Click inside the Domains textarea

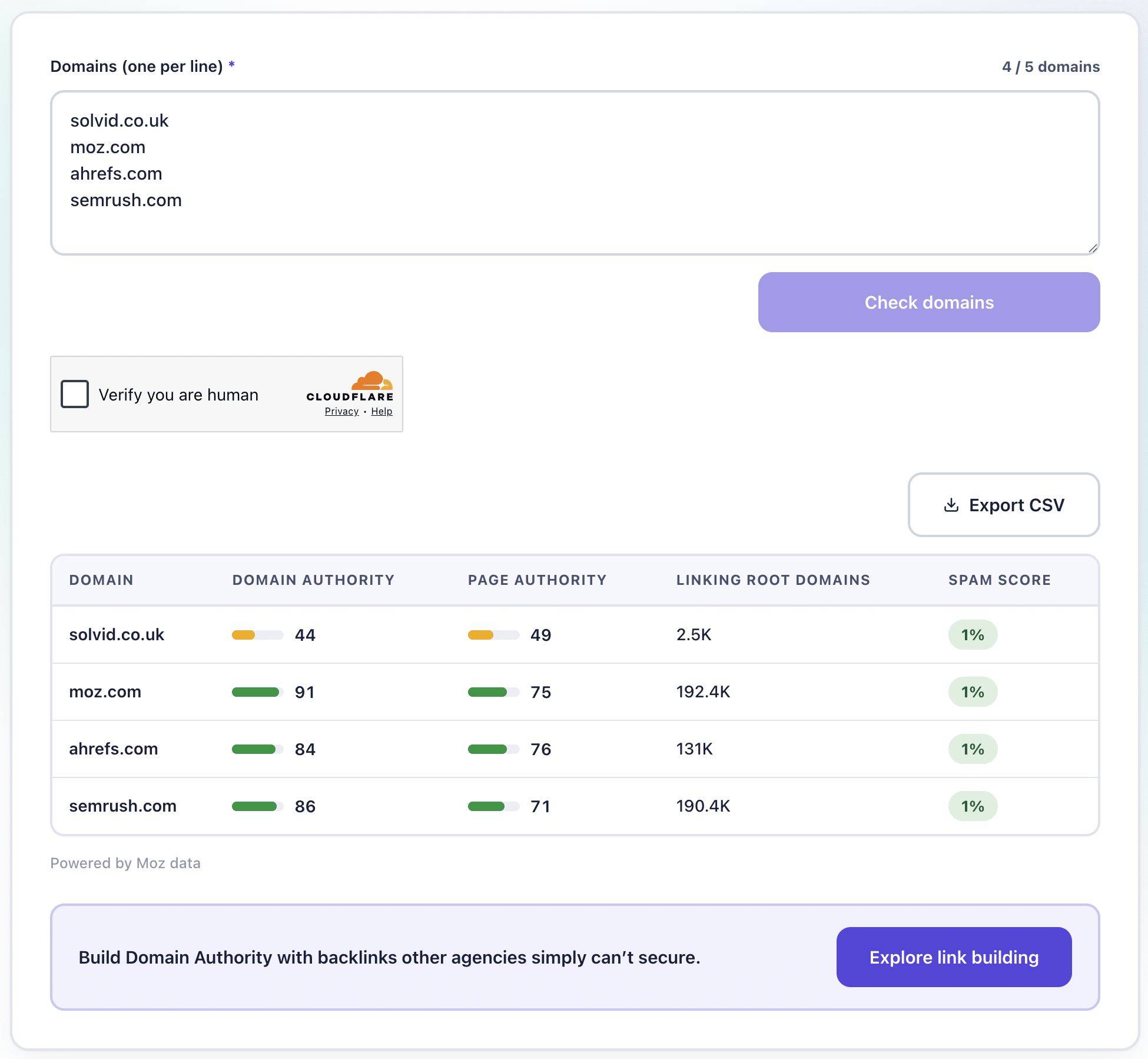pyautogui.click(x=575, y=173)
